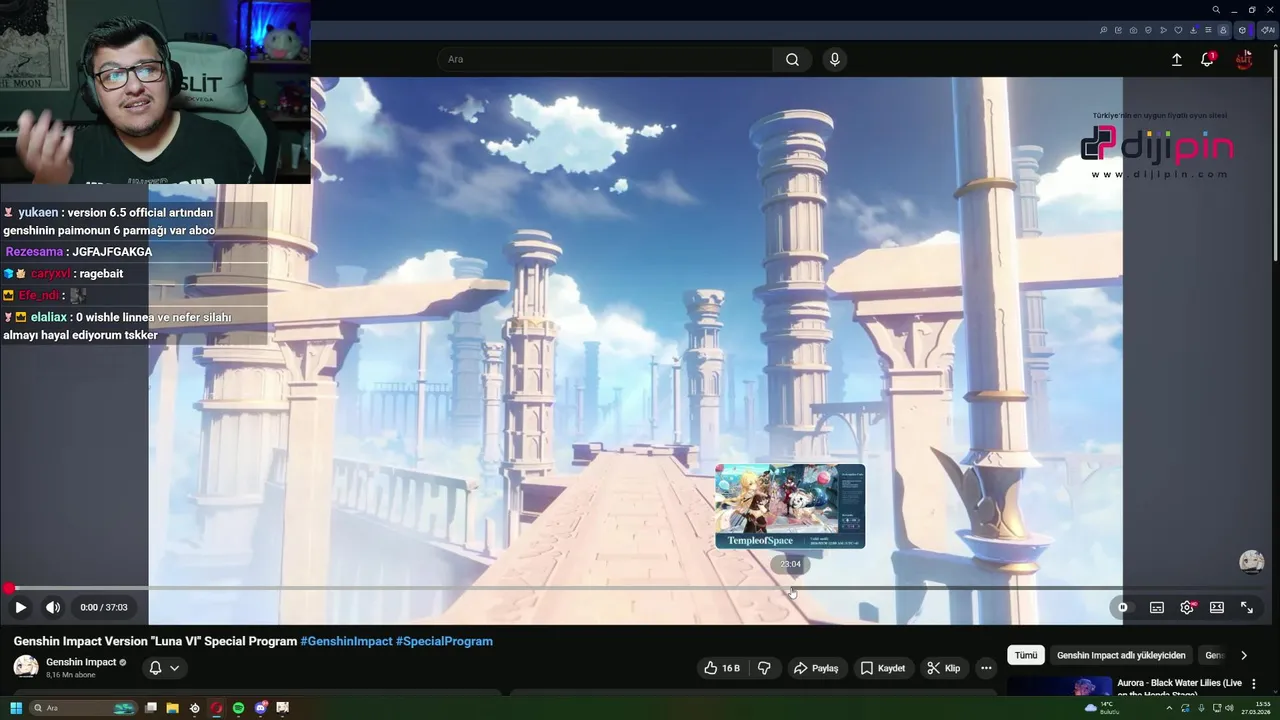Viewport: 1280px width, 720px height.
Task: Click the Kaydet save button
Action: tap(883, 668)
